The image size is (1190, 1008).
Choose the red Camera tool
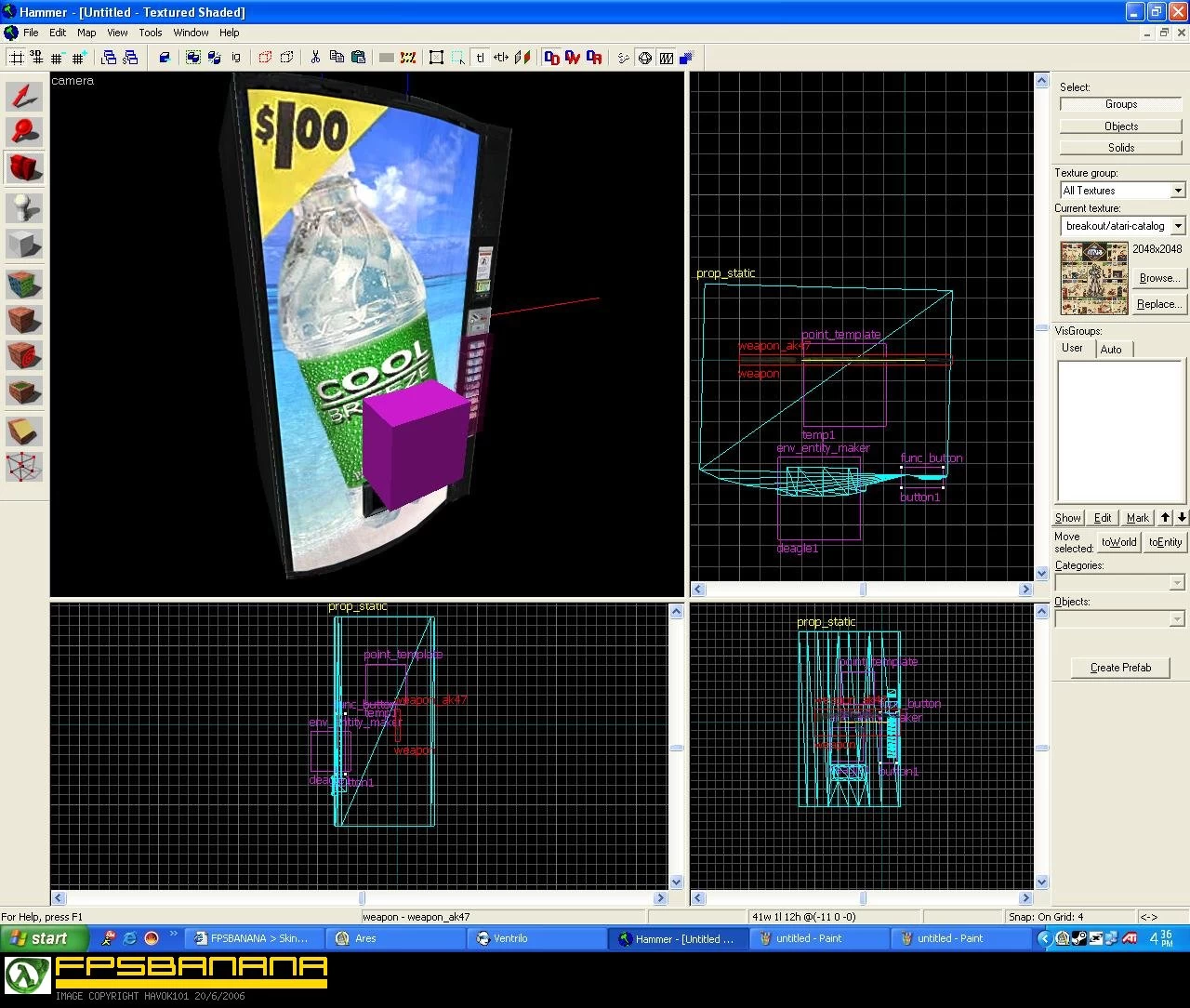(x=24, y=168)
